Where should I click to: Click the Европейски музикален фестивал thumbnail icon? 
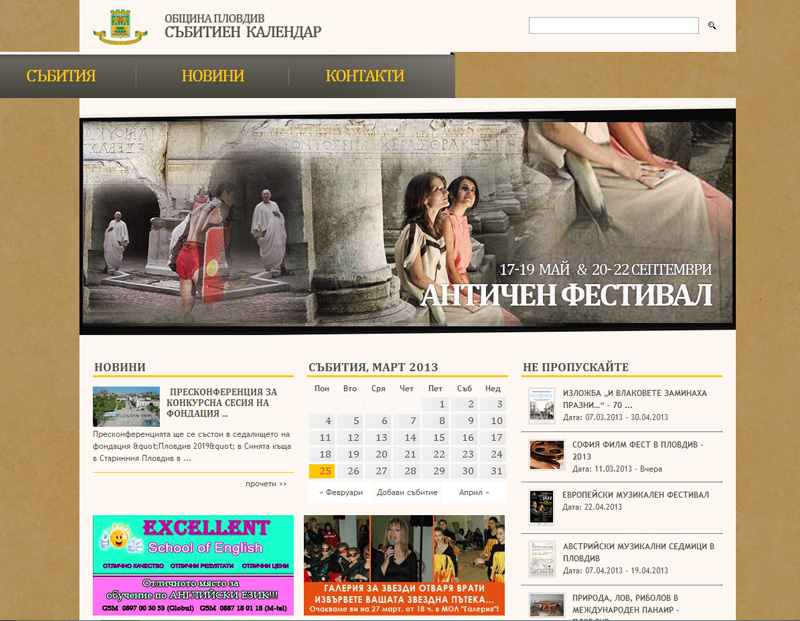(542, 507)
